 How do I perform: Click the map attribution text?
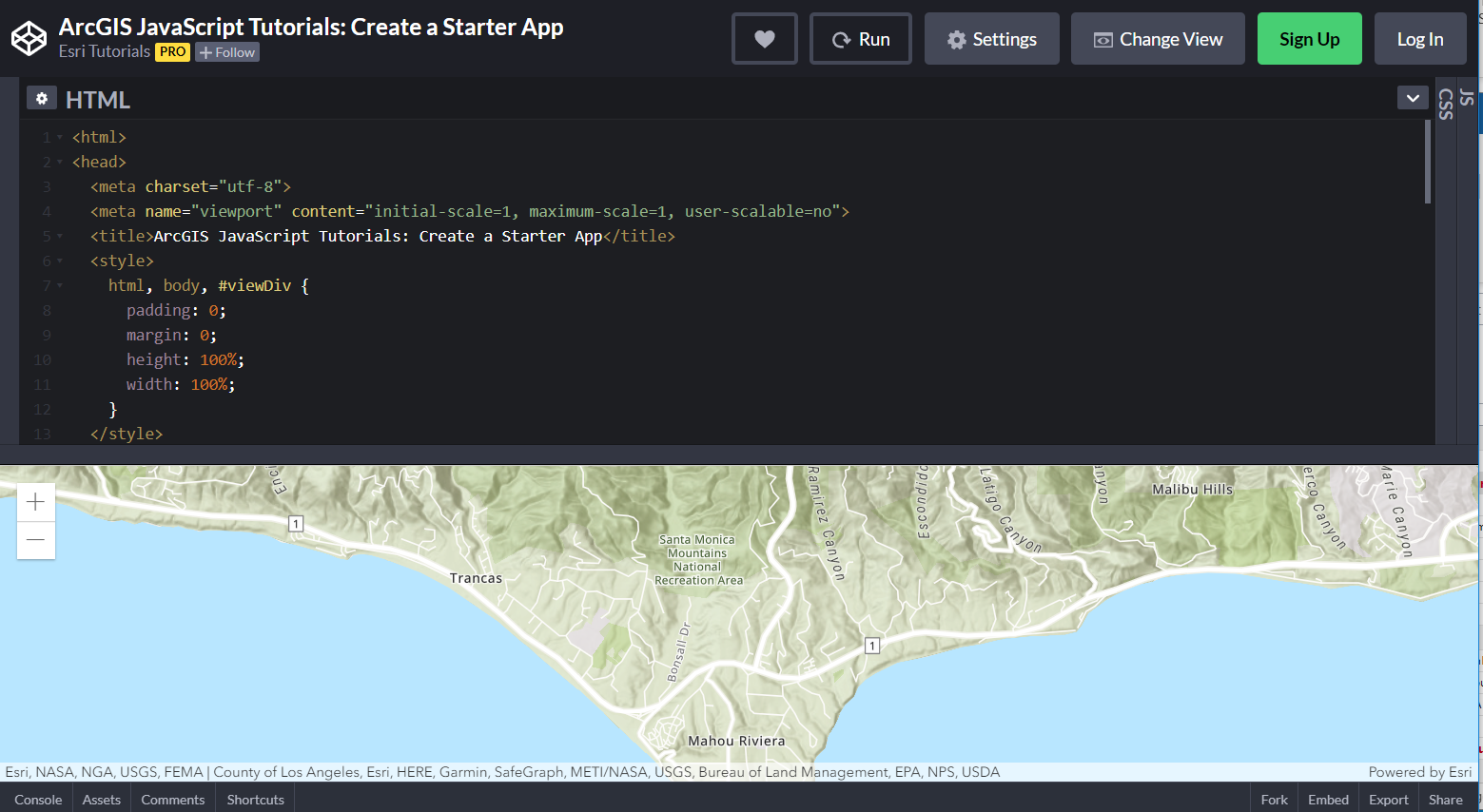(x=502, y=772)
